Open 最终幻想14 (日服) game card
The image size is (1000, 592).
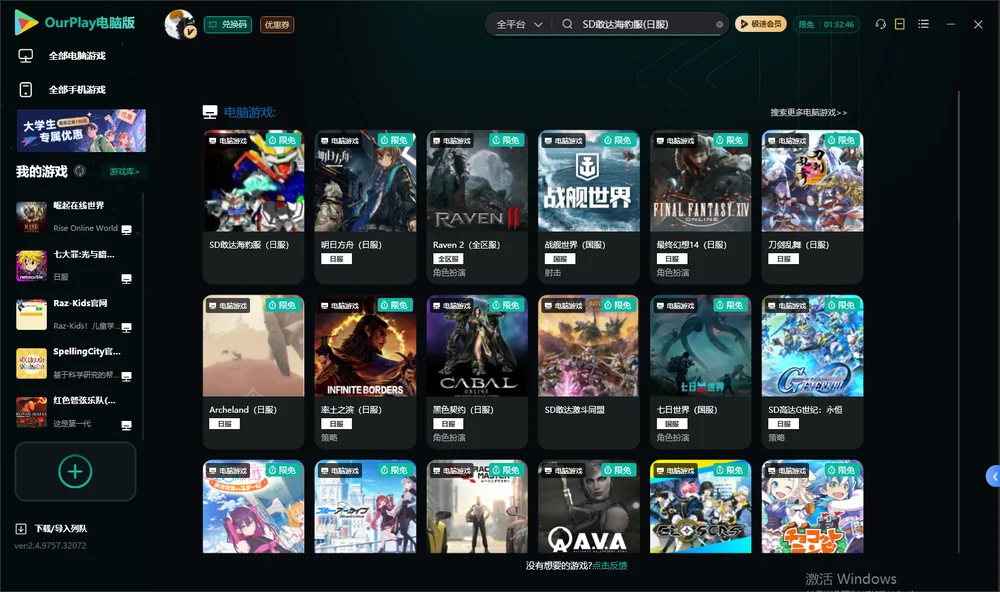click(x=701, y=207)
